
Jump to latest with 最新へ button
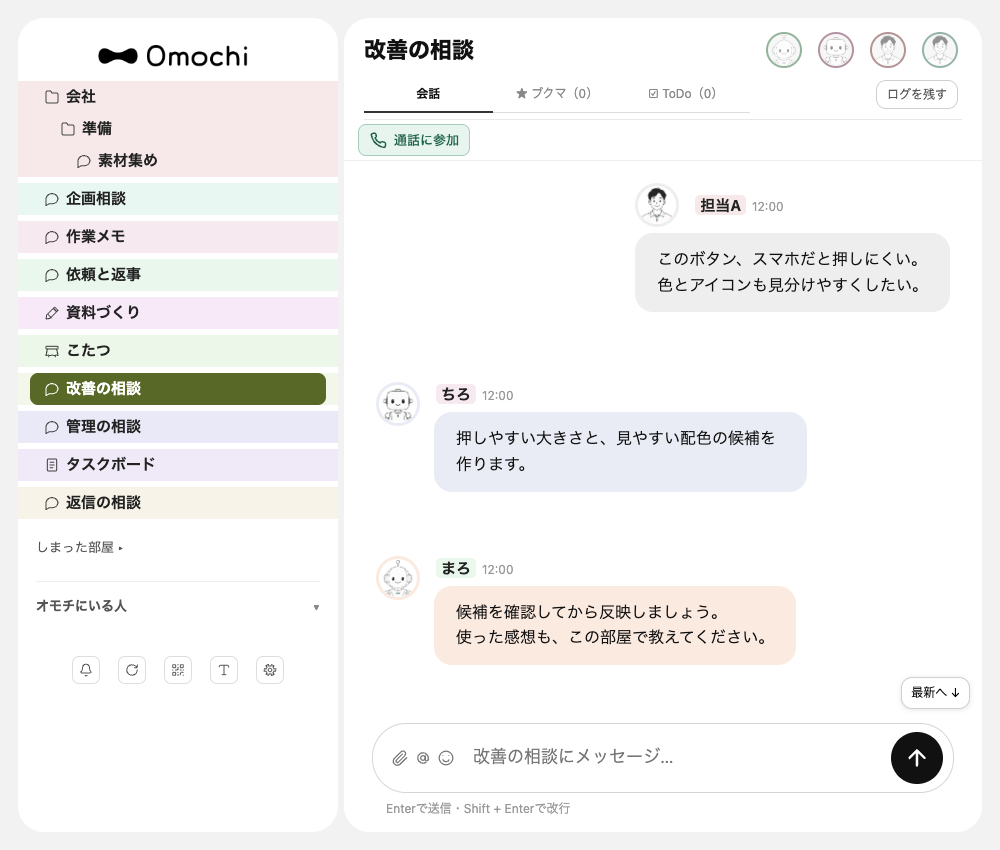[935, 692]
